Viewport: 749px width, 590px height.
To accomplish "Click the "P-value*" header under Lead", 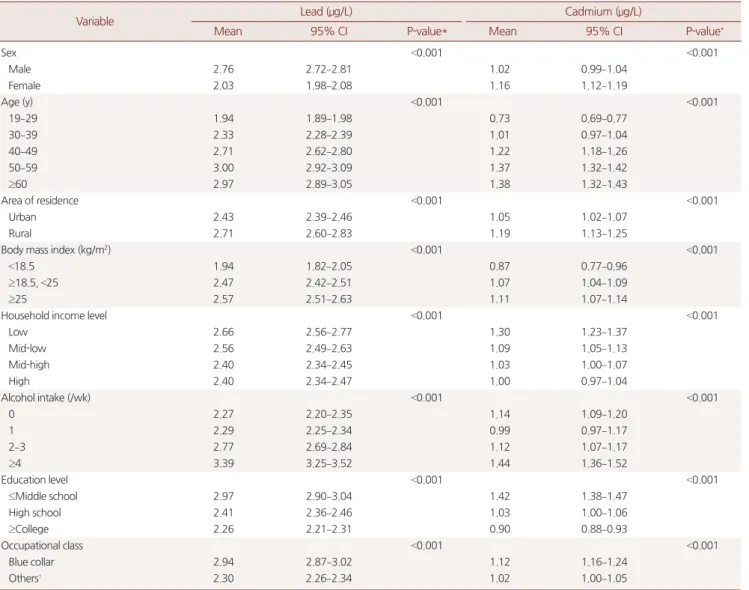I will coord(427,32).
